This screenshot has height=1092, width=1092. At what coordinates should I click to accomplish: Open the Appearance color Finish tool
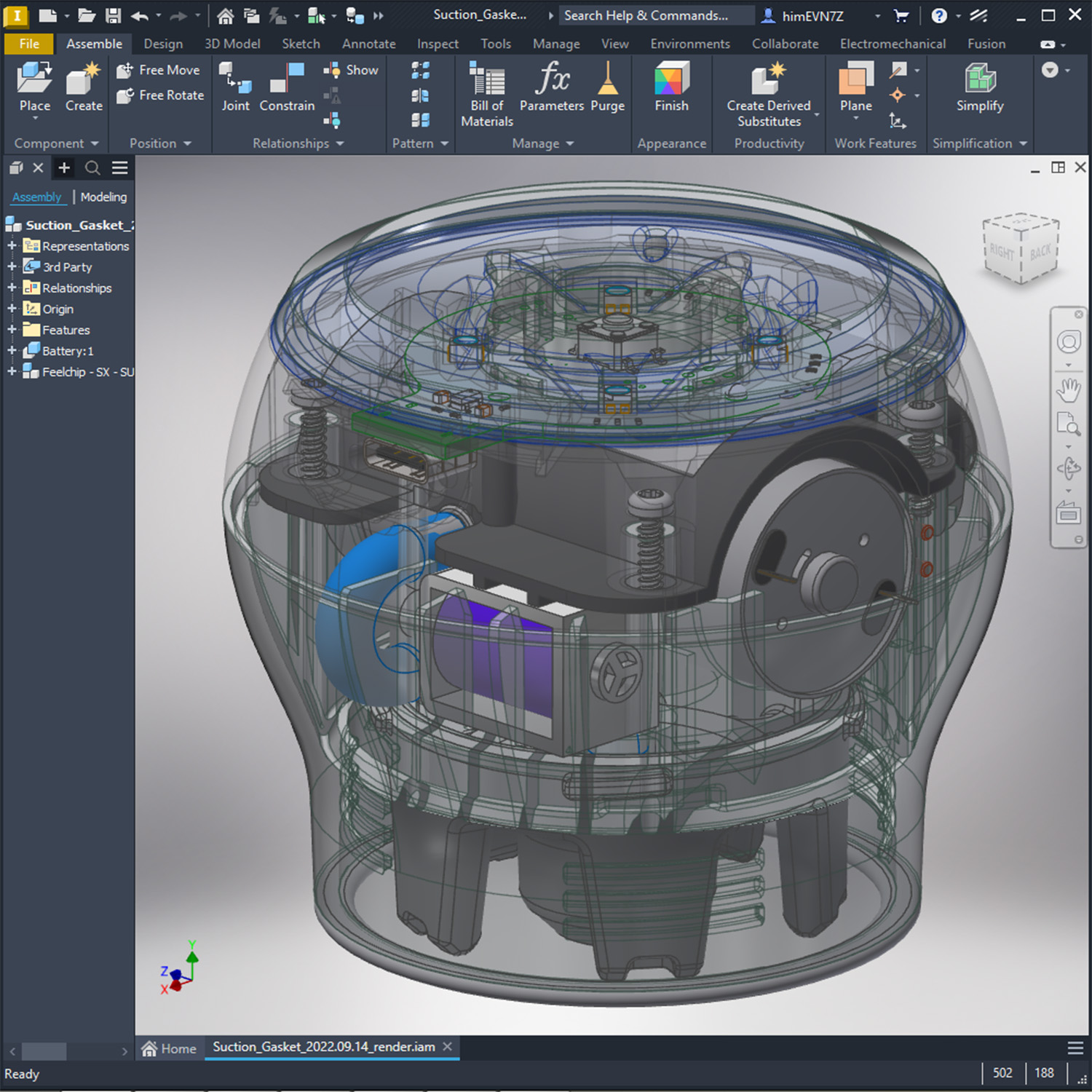click(671, 87)
